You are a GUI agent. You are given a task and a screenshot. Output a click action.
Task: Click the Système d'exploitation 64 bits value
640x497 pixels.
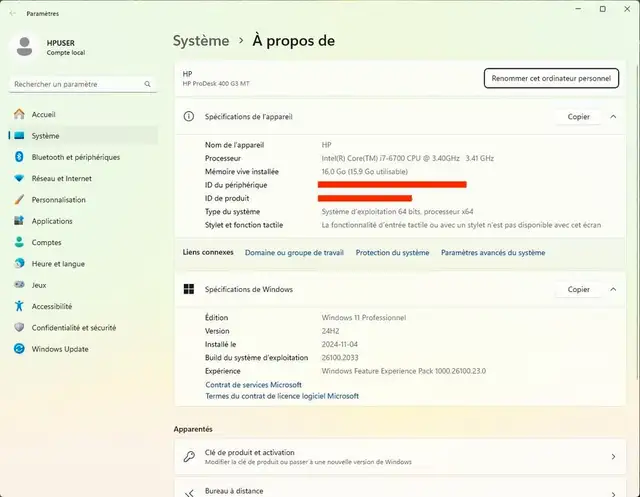point(397,212)
